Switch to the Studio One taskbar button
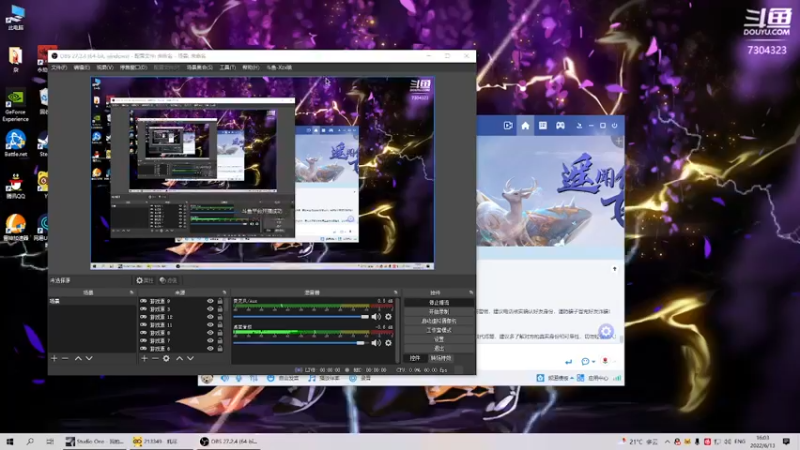 click(94, 442)
